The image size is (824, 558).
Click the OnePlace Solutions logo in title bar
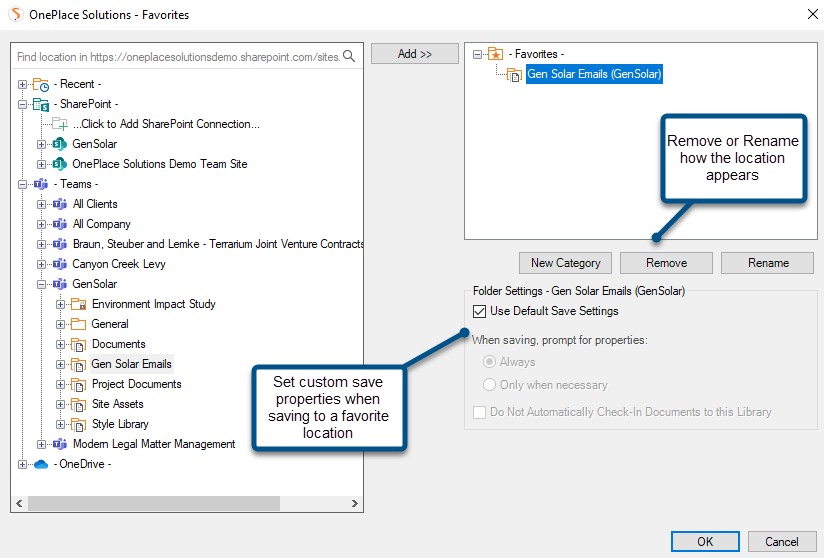[16, 14]
